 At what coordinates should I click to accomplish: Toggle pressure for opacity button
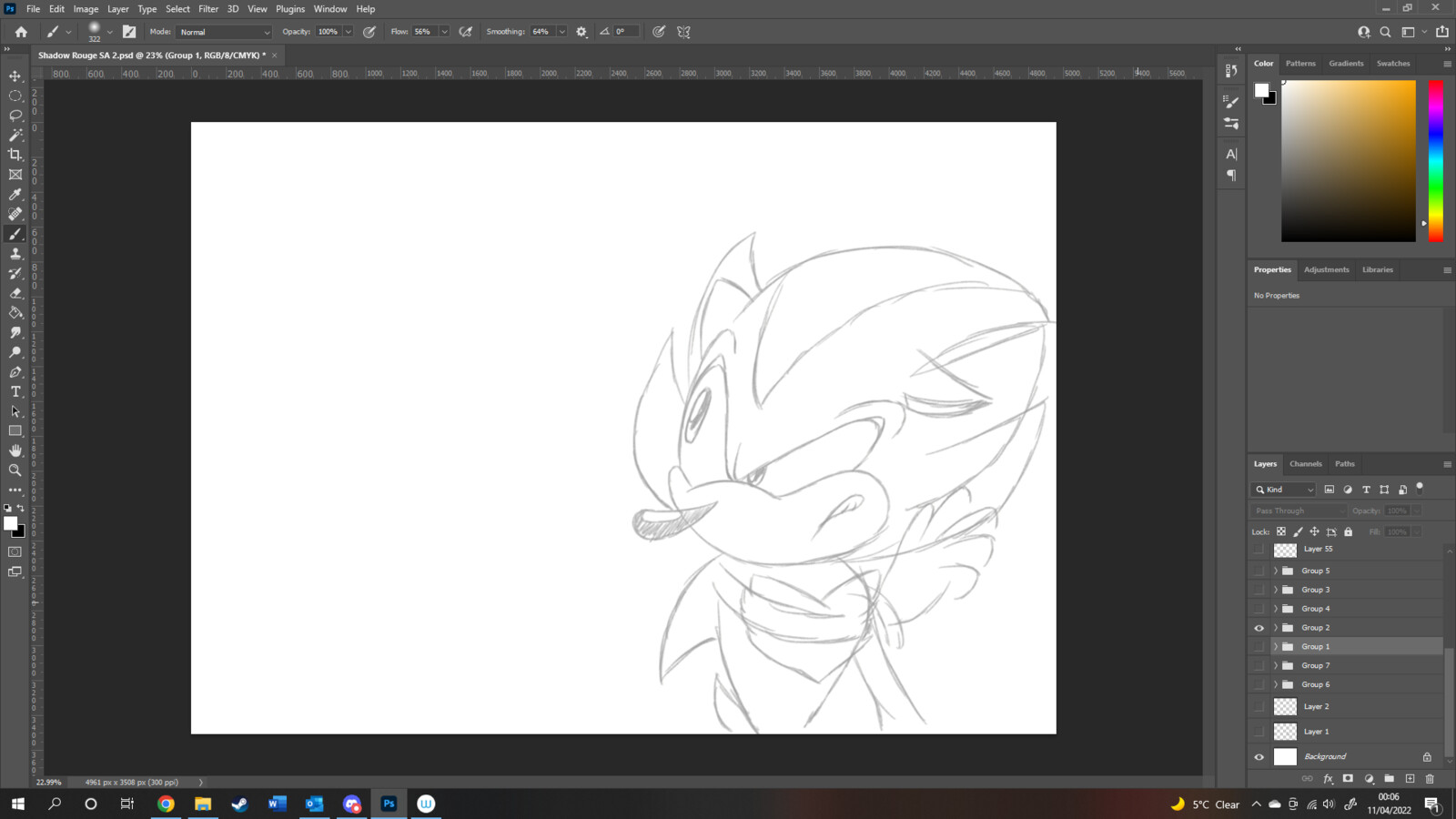click(x=369, y=32)
